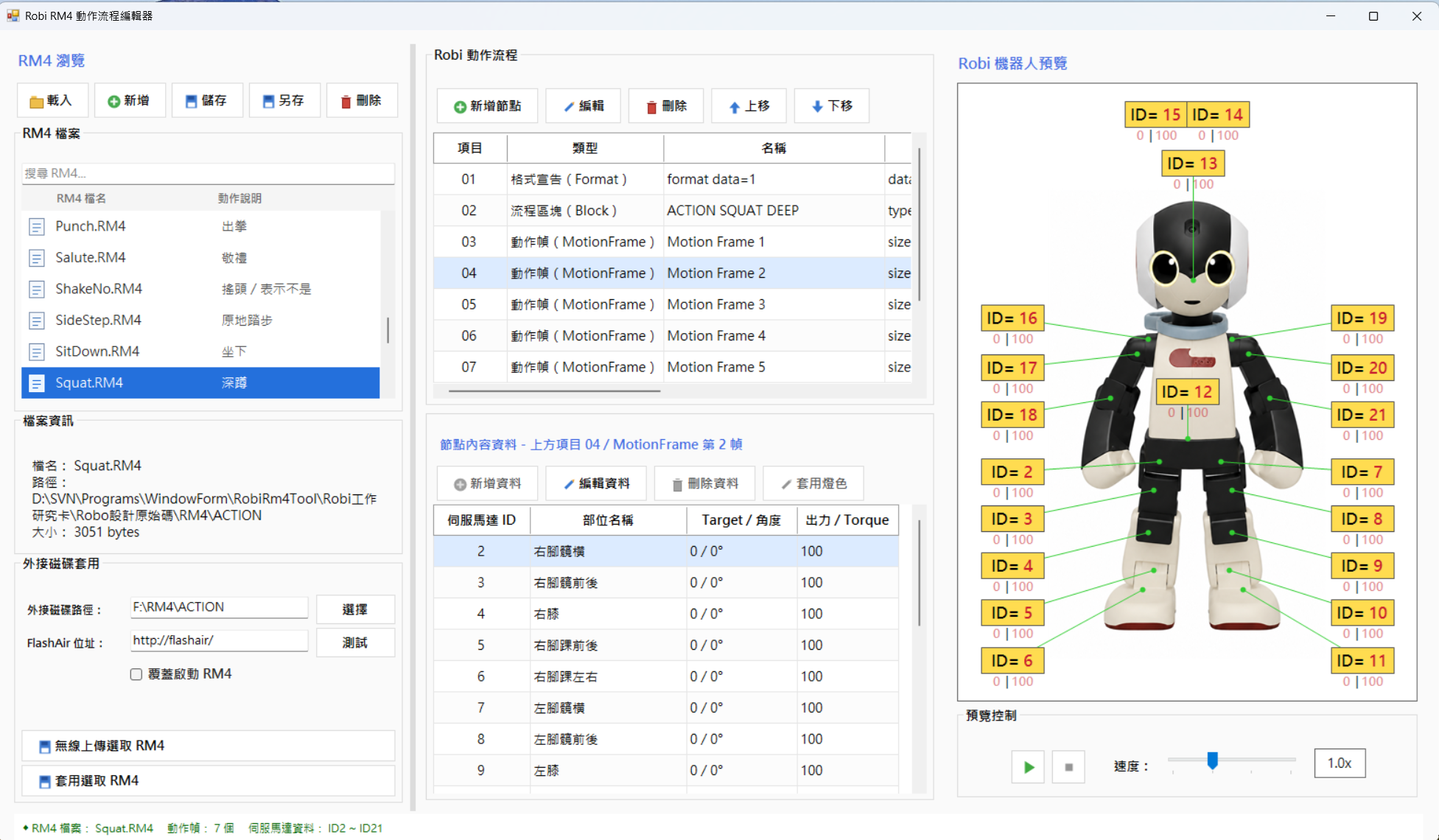Adjust the 速度 speed slider handle
1439x840 pixels.
tap(1212, 760)
